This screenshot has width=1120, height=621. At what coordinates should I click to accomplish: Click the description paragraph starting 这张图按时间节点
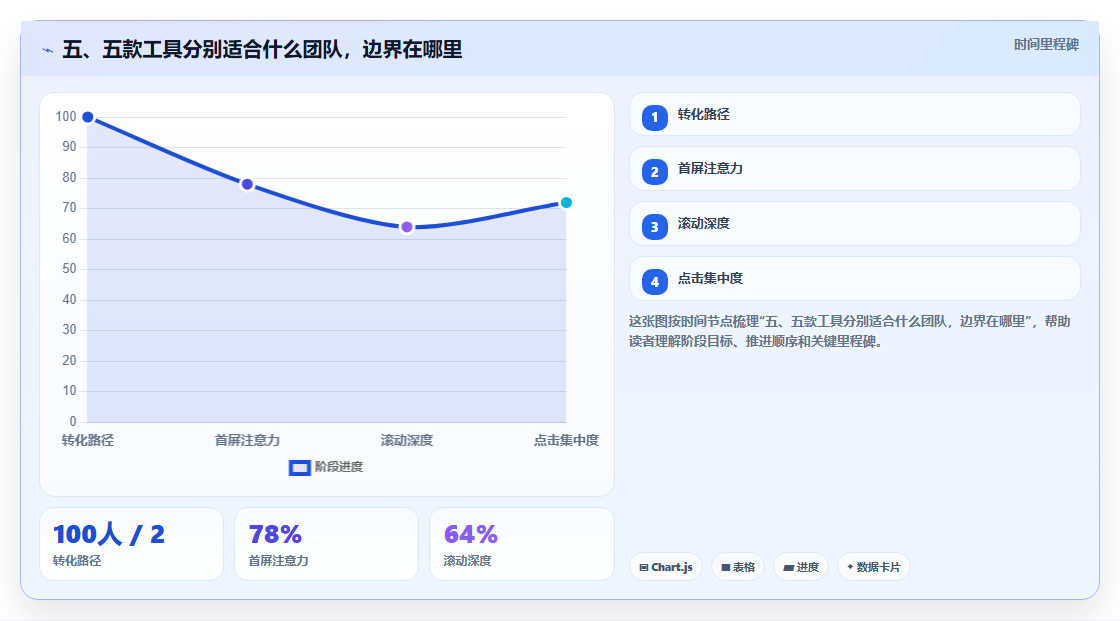(849, 332)
